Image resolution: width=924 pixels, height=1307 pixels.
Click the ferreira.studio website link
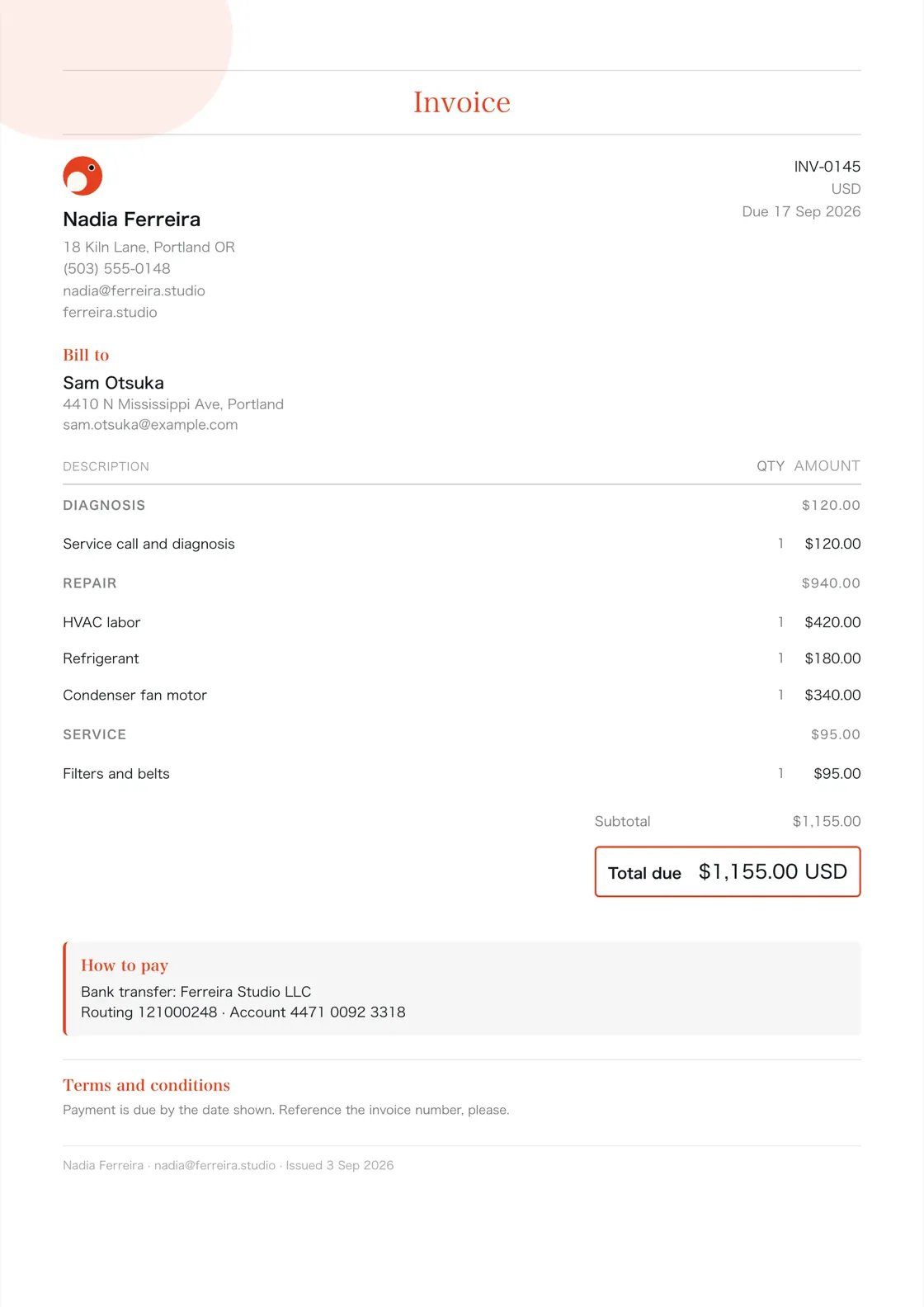(x=110, y=312)
